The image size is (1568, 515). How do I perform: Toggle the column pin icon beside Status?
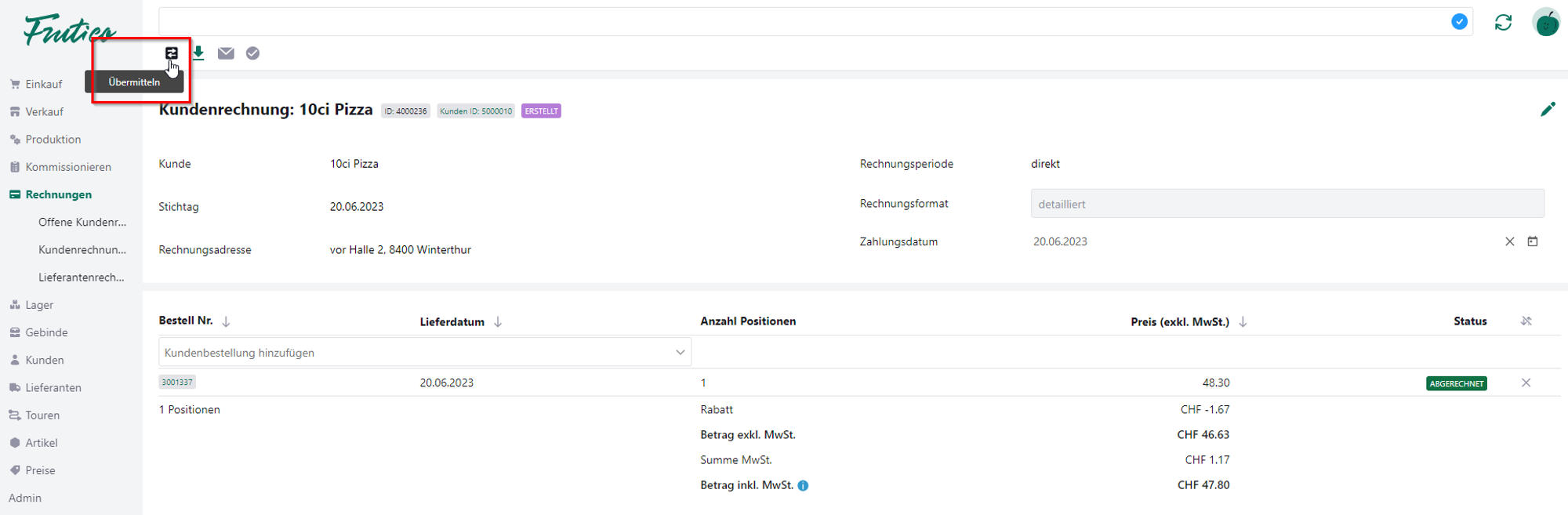1526,321
